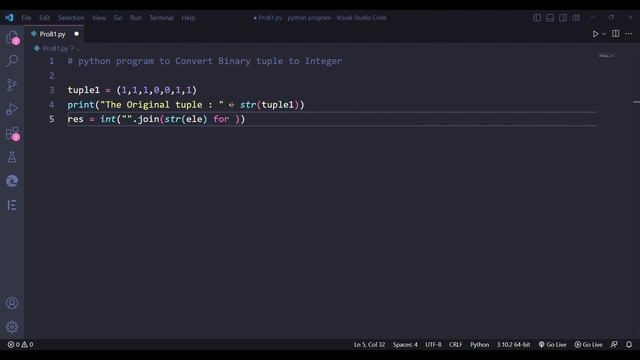Click line number 1 in gutter
Viewport: 640px width, 360px height.
(x=51, y=61)
